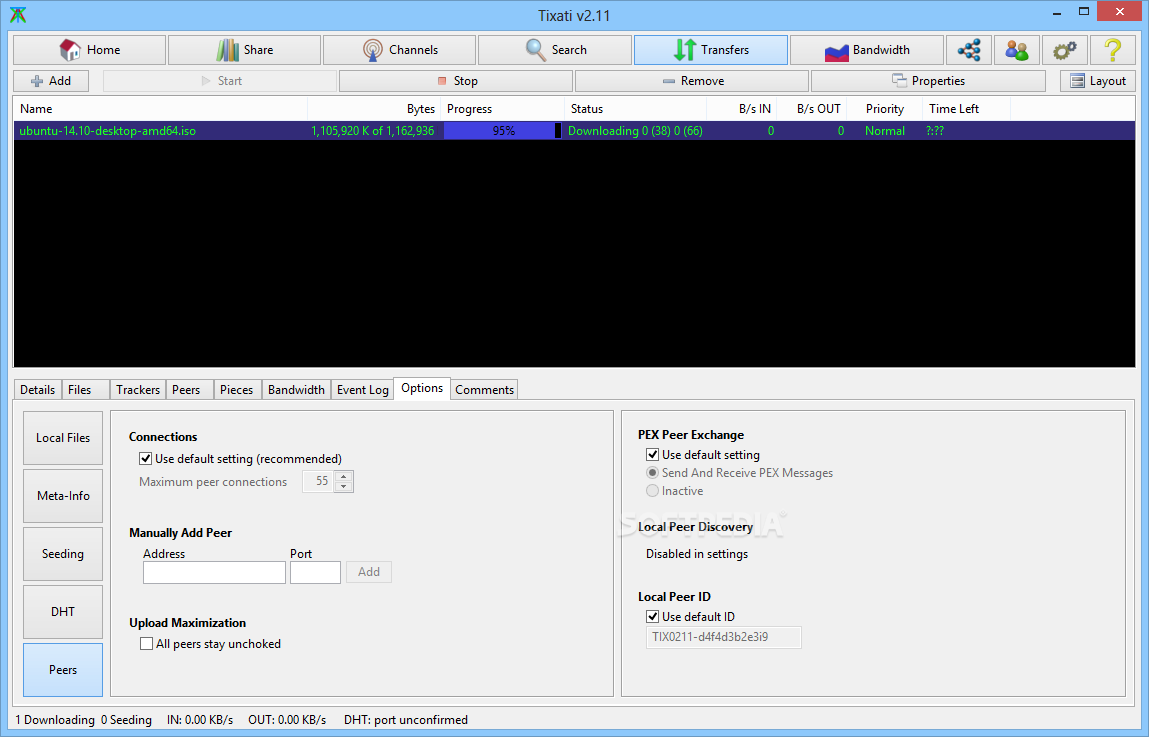Open transfer Properties
This screenshot has width=1149, height=737.
click(928, 81)
